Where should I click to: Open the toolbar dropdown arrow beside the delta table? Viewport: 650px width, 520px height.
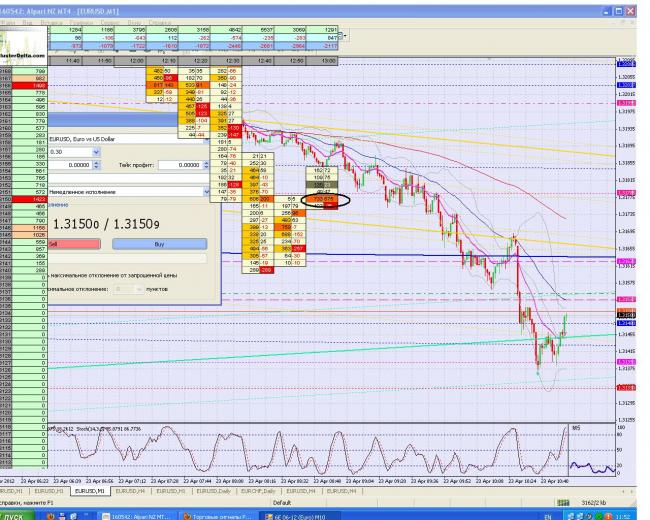[x=345, y=36]
